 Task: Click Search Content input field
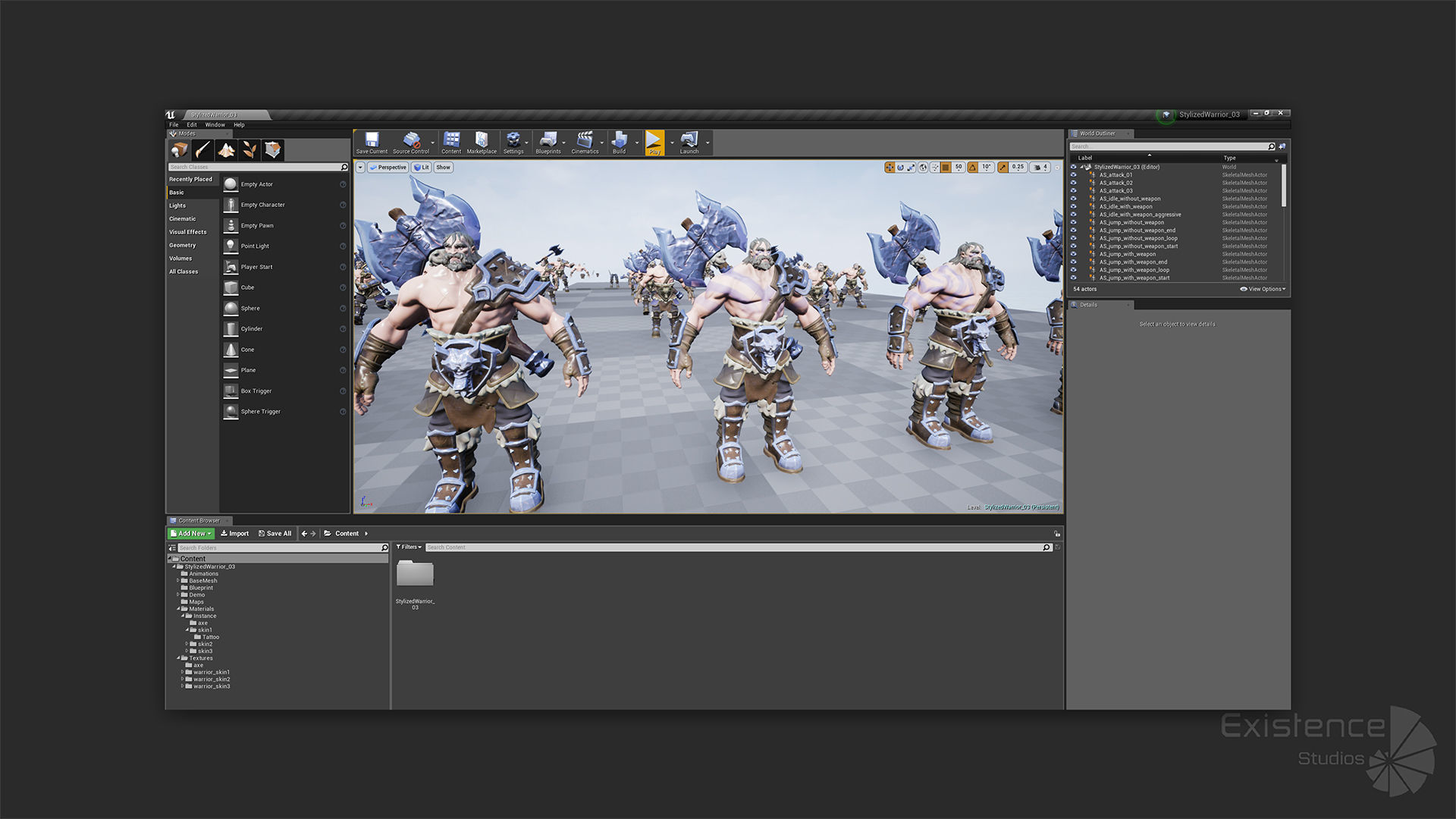click(739, 548)
